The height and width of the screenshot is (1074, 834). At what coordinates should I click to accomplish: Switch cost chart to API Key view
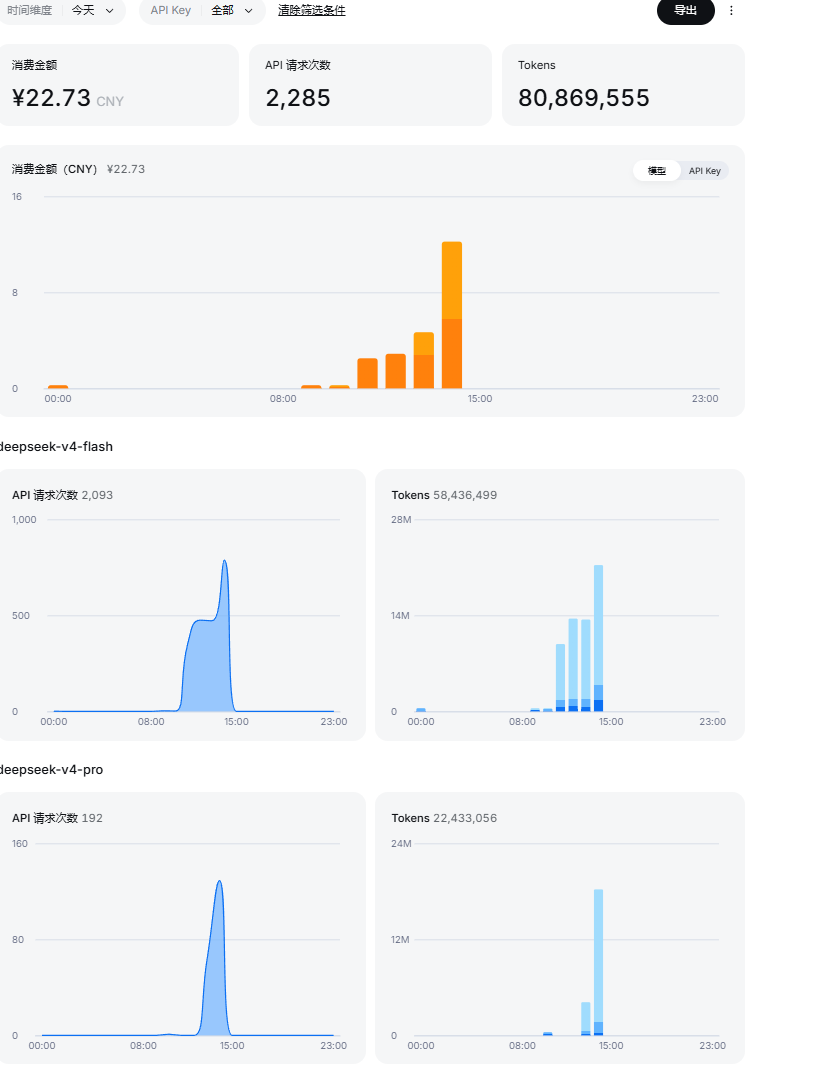(x=705, y=171)
